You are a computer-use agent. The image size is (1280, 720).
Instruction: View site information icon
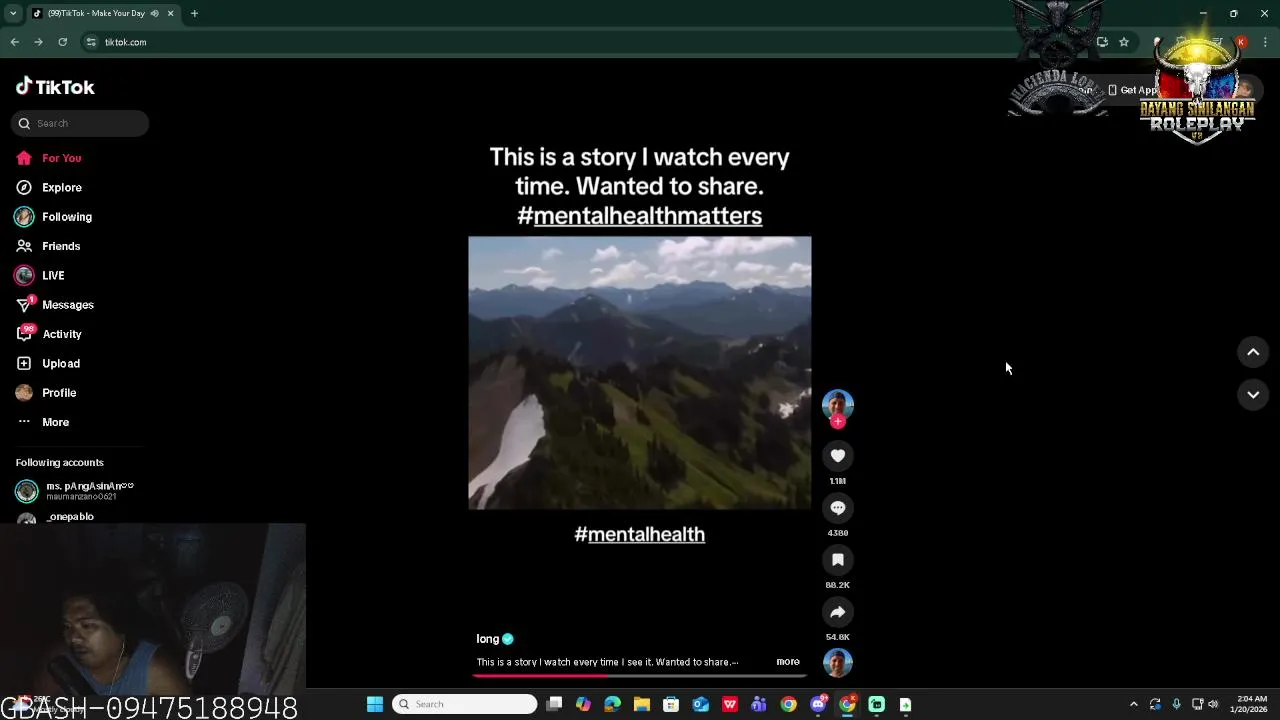[x=91, y=42]
